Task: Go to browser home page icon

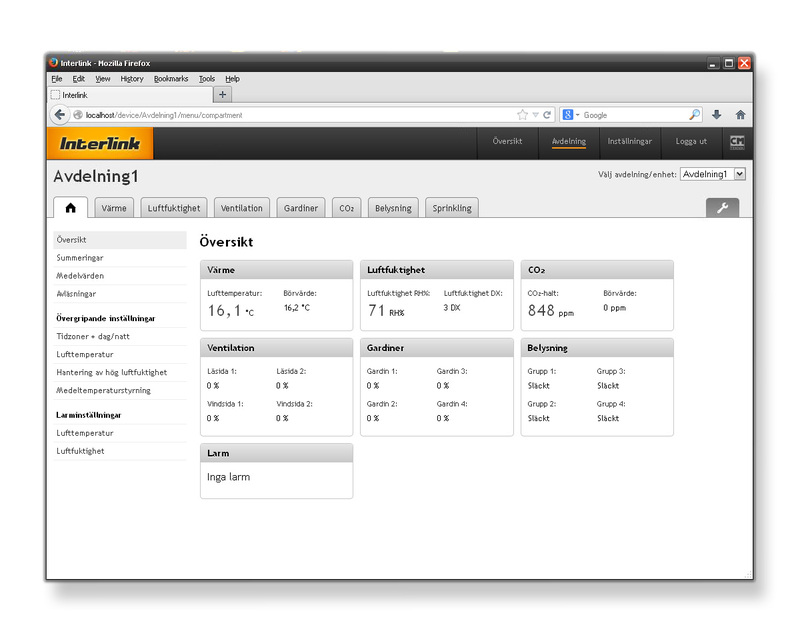Action: [740, 115]
